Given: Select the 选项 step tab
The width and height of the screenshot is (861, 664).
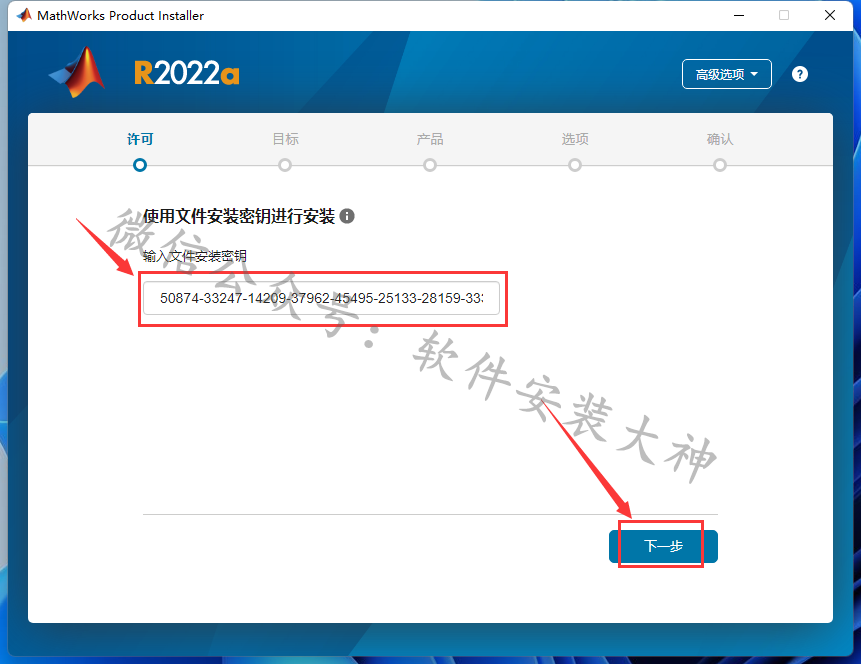Looking at the screenshot, I should (575, 139).
